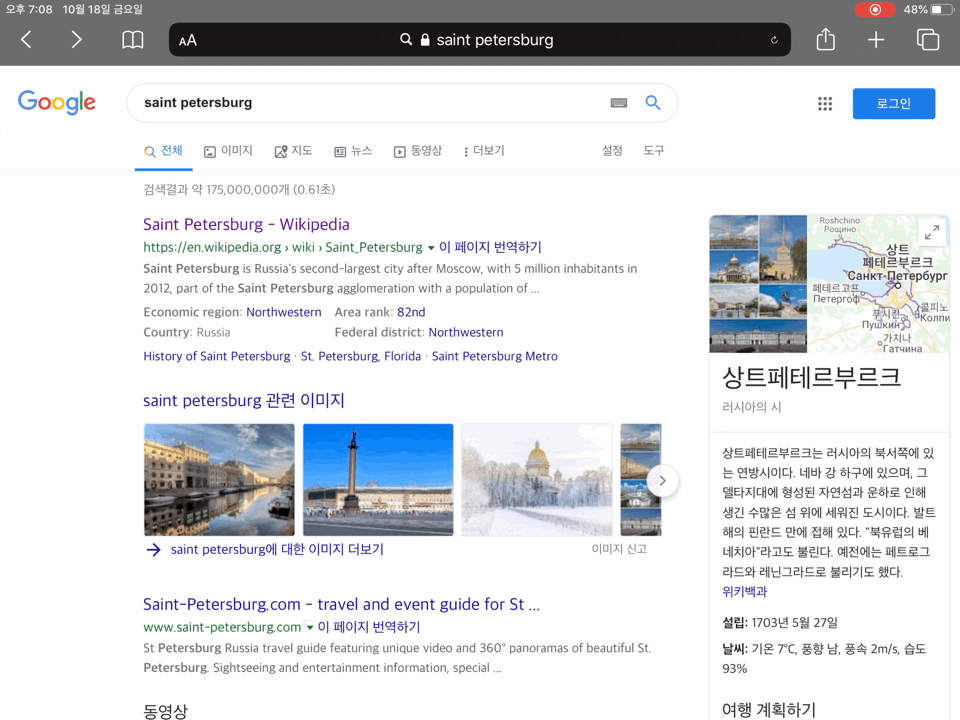Select the 전체 tab

(163, 151)
